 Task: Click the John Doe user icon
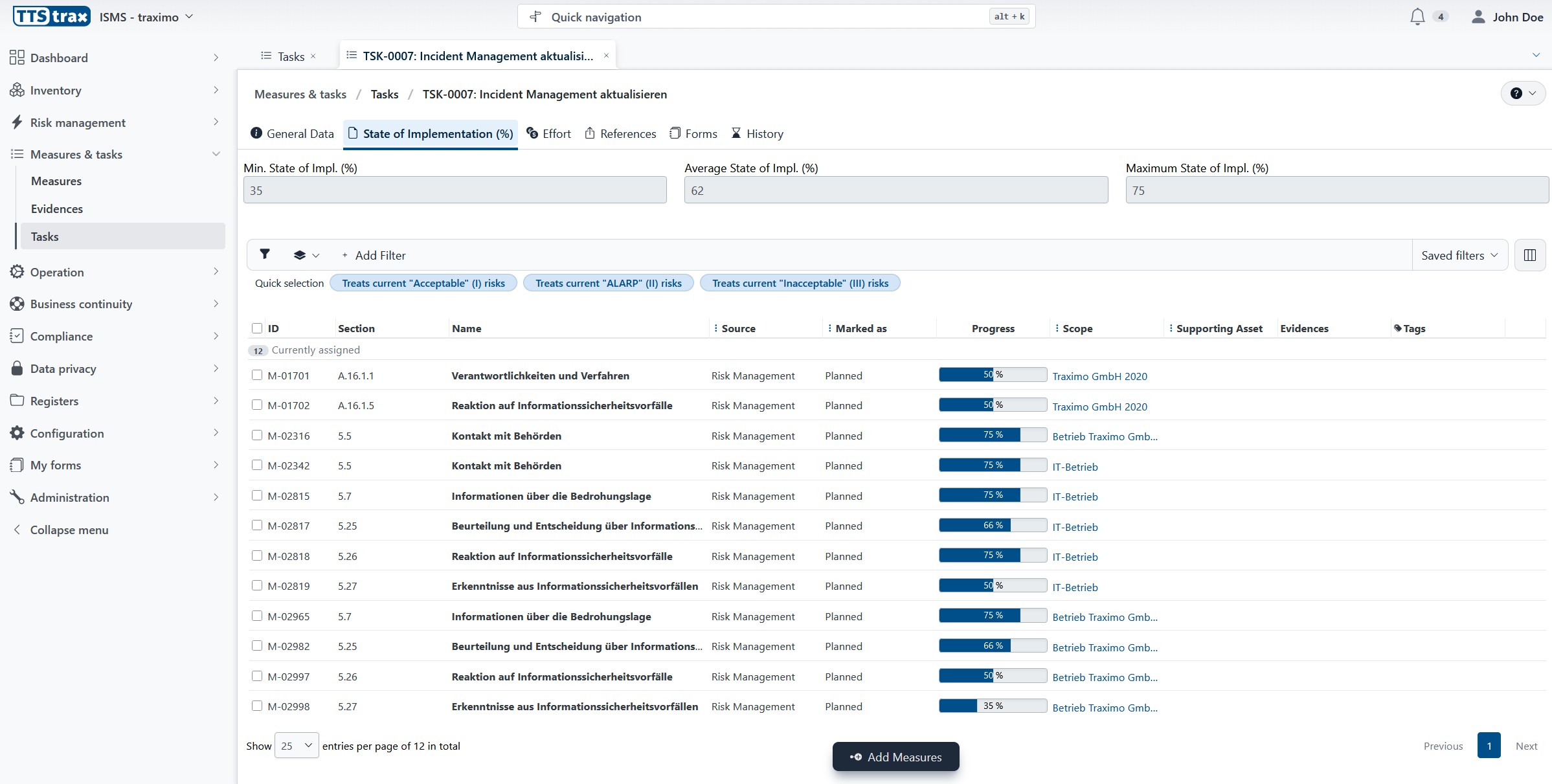(x=1478, y=17)
